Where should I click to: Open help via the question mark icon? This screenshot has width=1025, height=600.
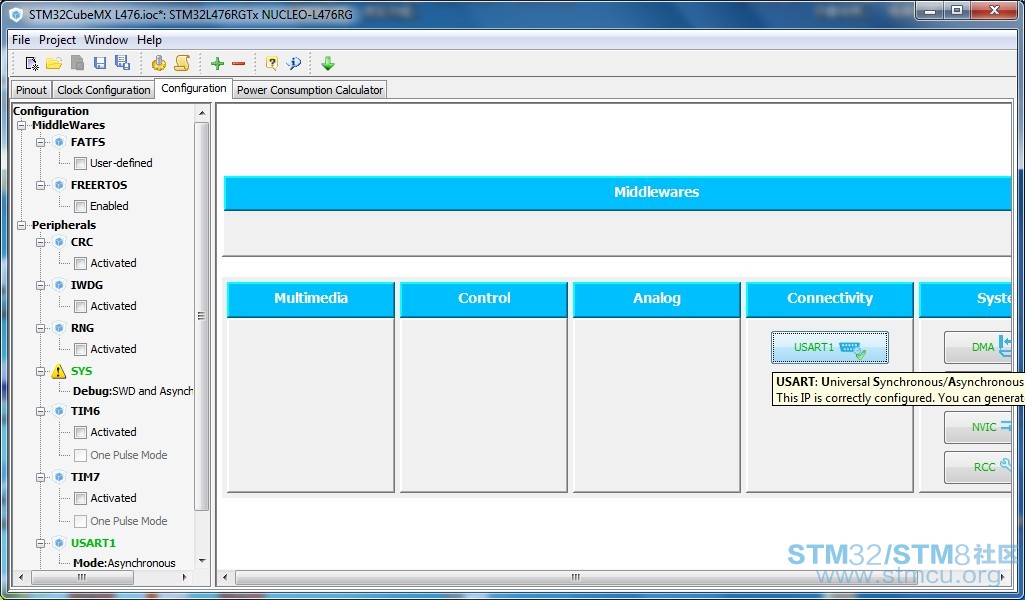click(272, 63)
